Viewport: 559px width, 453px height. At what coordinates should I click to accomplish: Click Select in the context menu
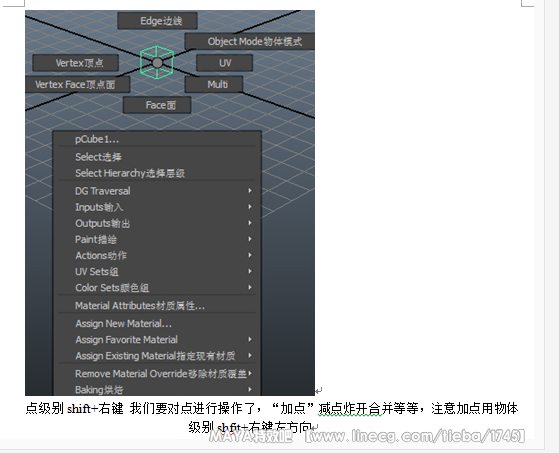pyautogui.click(x=157, y=157)
